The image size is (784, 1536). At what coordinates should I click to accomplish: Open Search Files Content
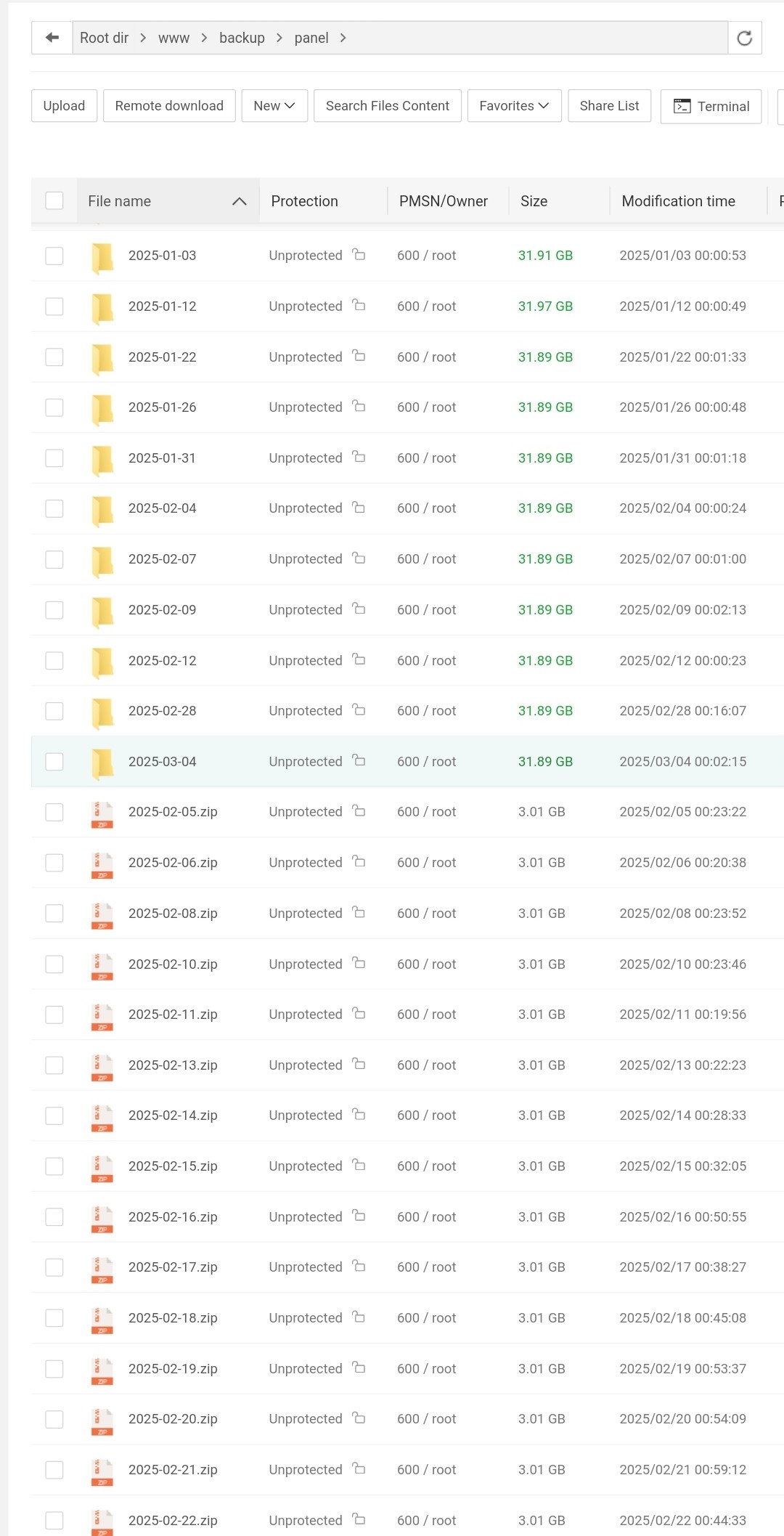388,106
